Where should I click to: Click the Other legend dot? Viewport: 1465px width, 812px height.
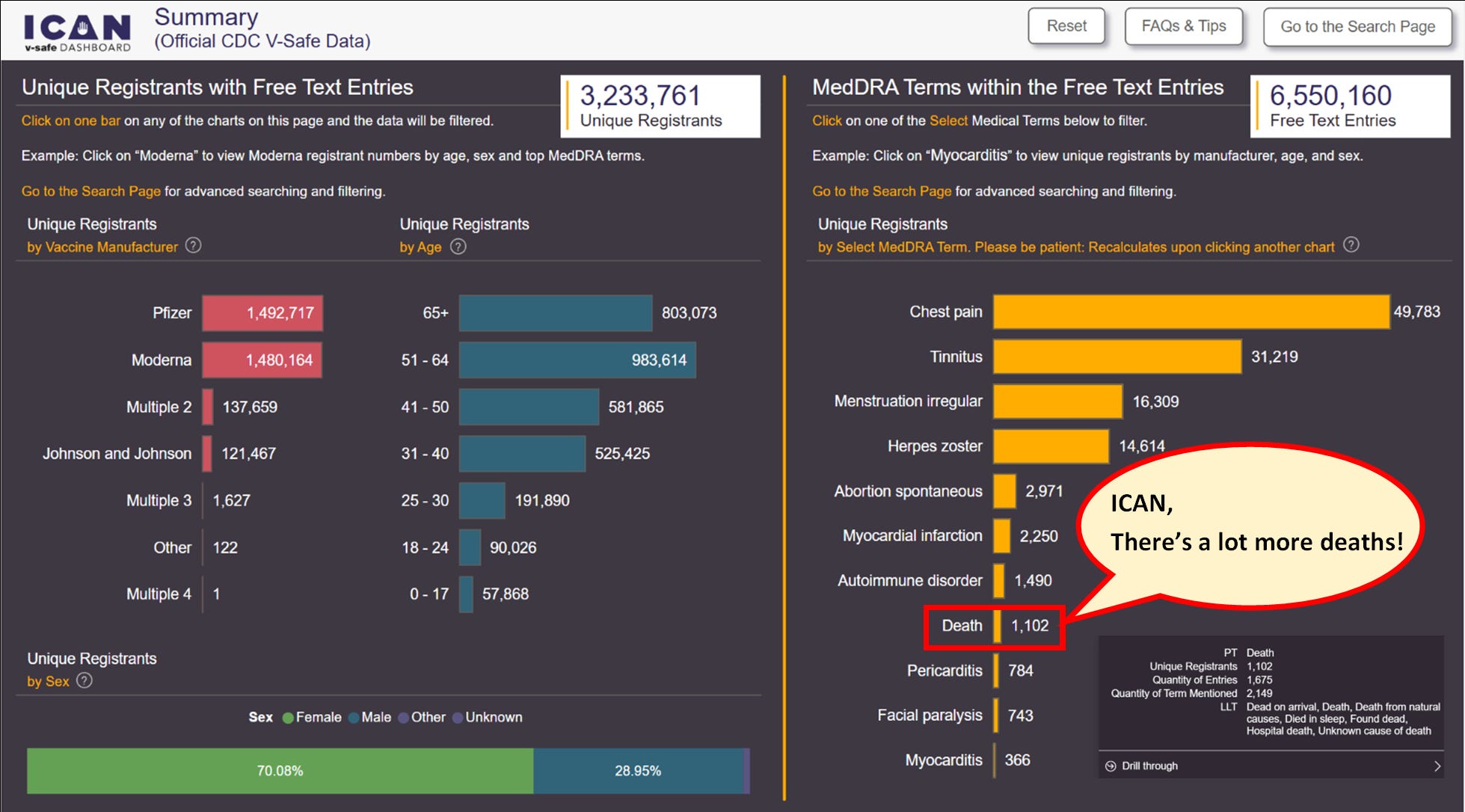[404, 718]
